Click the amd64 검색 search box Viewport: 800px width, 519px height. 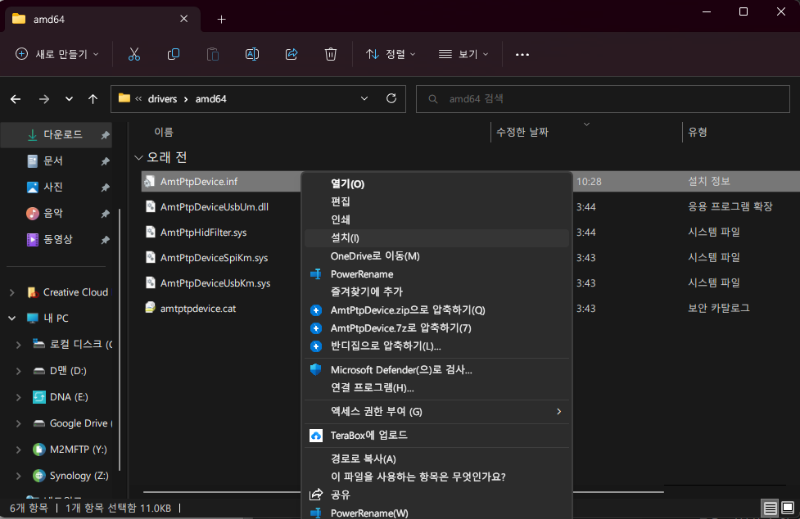603,98
